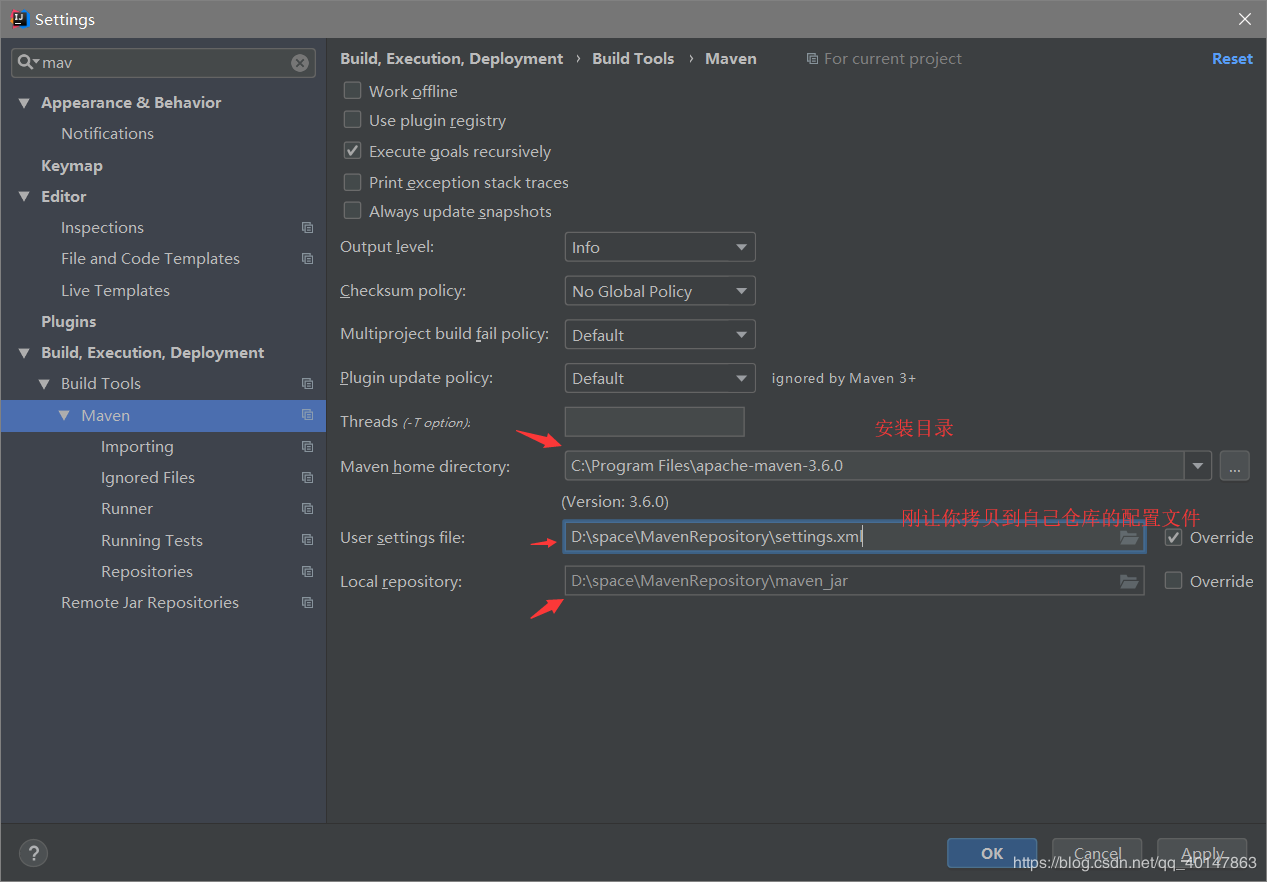The height and width of the screenshot is (882, 1267).
Task: Enable Use plugin registry checkbox
Action: coord(352,120)
